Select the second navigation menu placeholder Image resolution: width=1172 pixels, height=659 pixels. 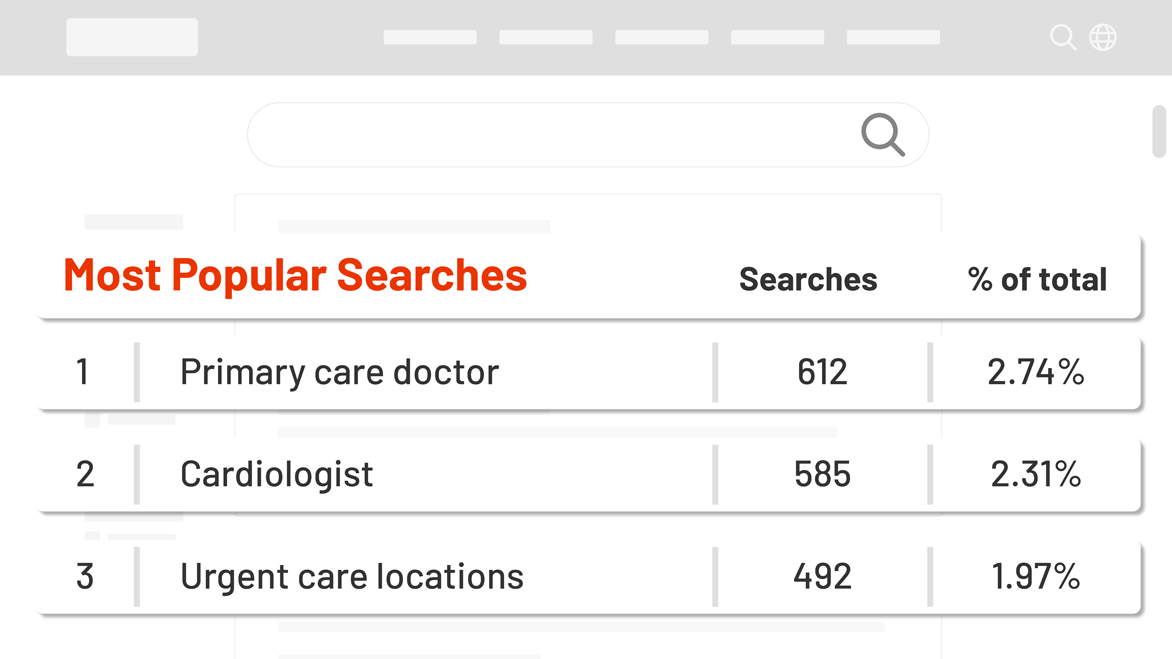pyautogui.click(x=546, y=37)
